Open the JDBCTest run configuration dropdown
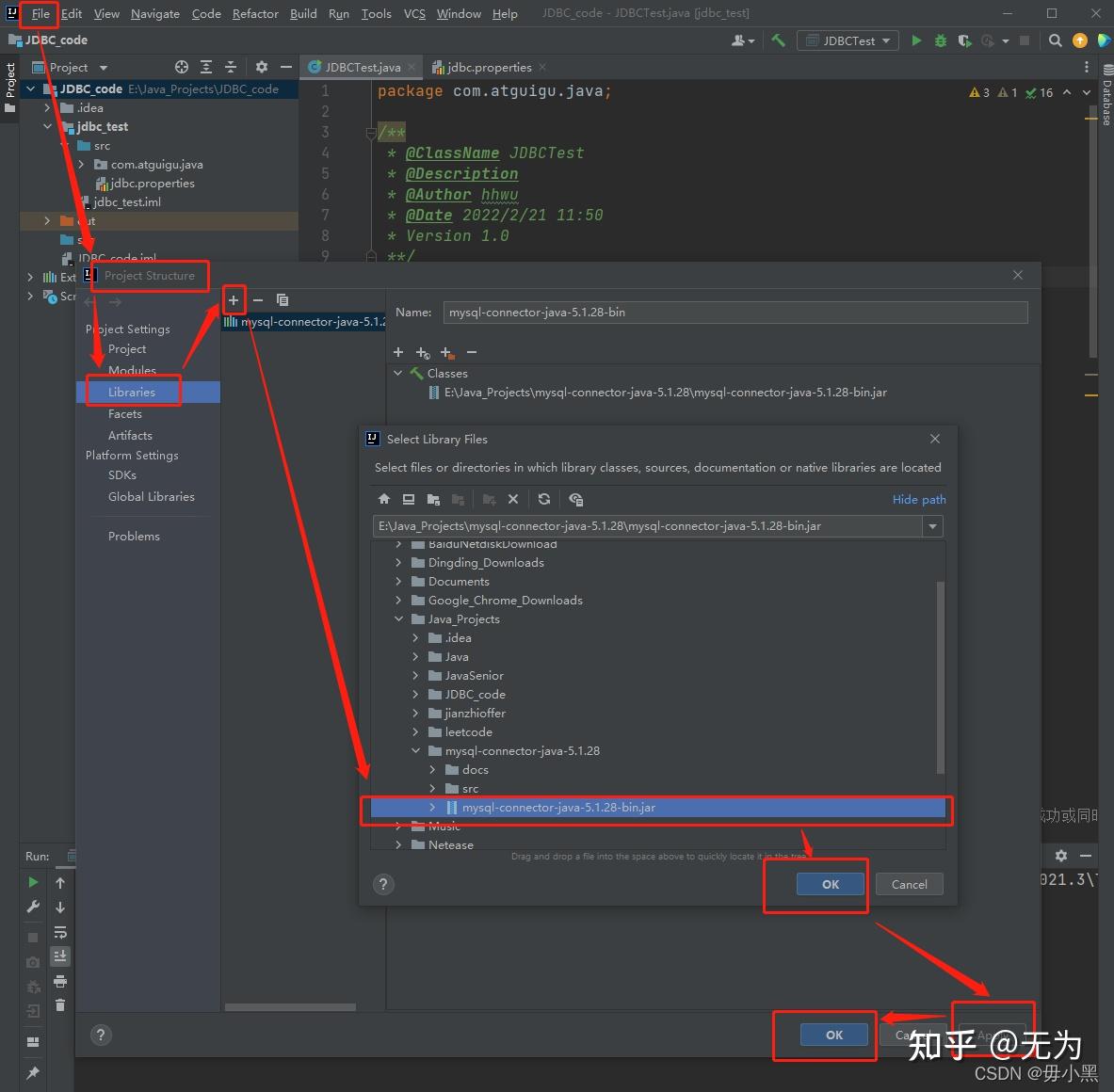Screen dimensions: 1114x1092 click(848, 40)
